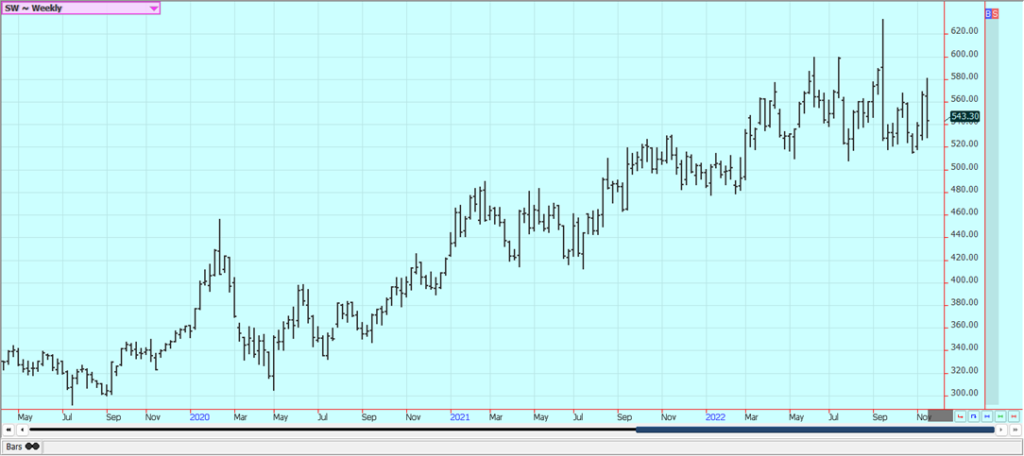This screenshot has width=1024, height=456.
Task: Step chart left with single arrow button
Action: point(22,430)
